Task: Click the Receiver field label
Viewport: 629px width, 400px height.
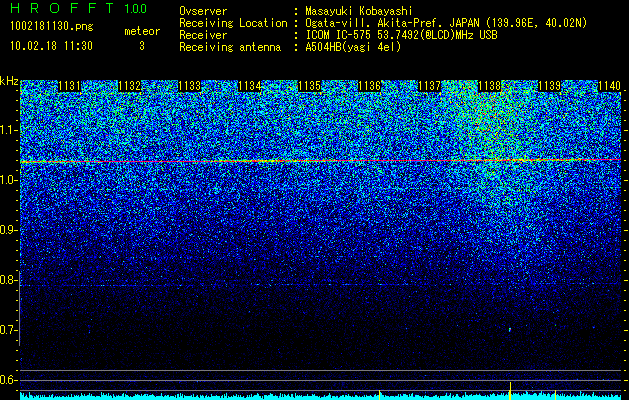Action: [203, 35]
